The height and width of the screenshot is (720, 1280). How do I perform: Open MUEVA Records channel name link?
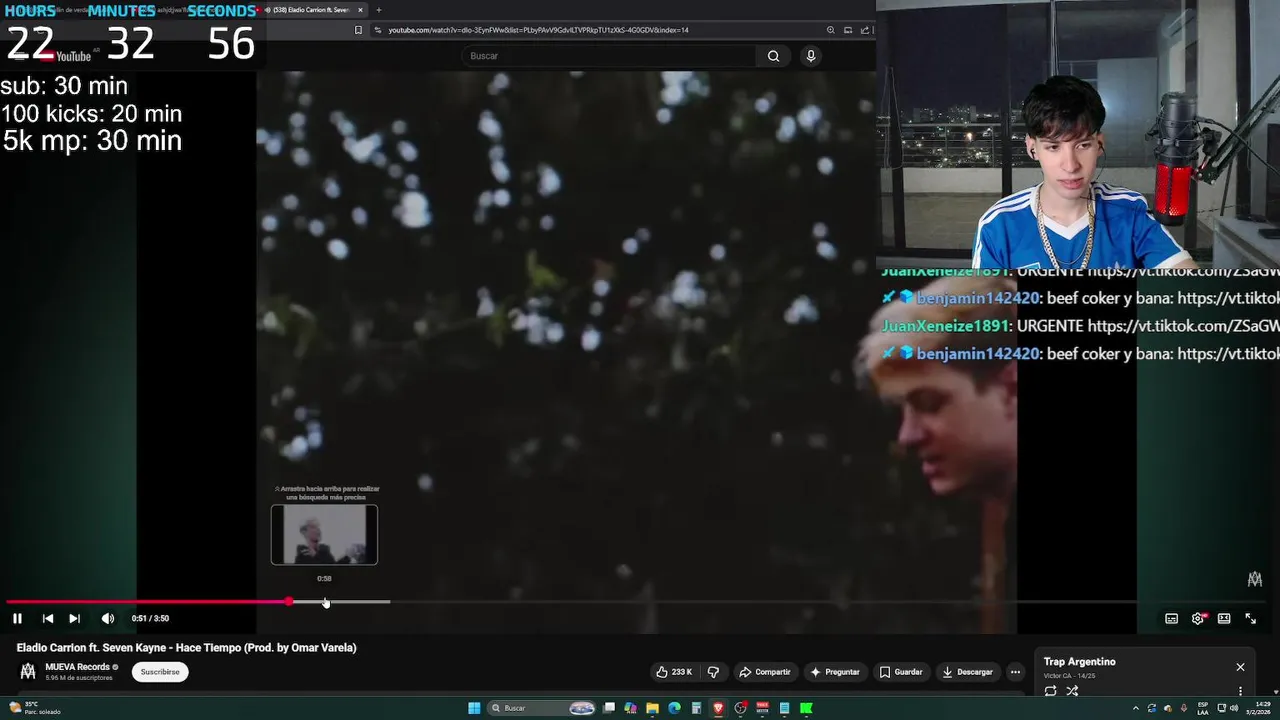coord(77,667)
